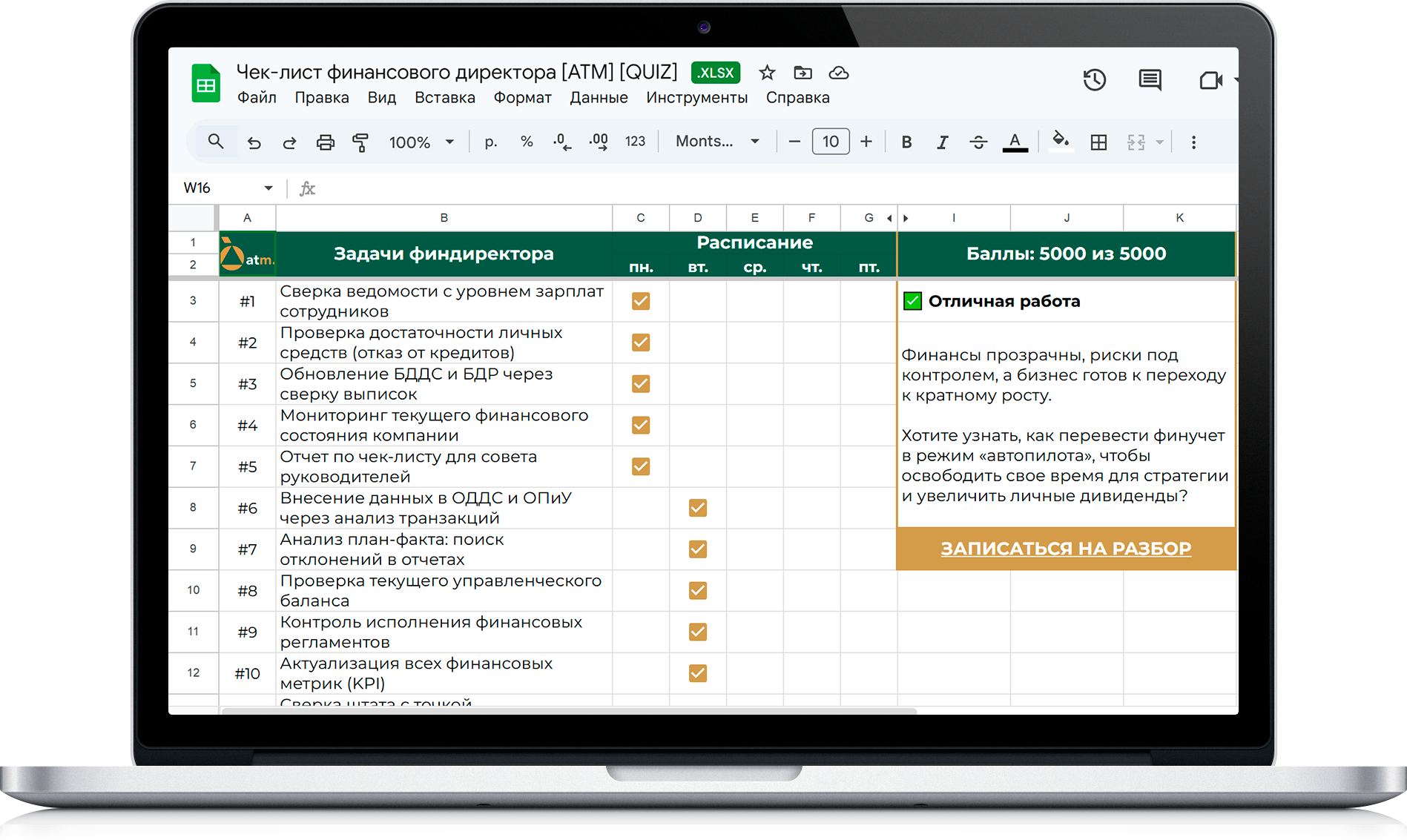Click the fill color paint bucket

click(1061, 141)
